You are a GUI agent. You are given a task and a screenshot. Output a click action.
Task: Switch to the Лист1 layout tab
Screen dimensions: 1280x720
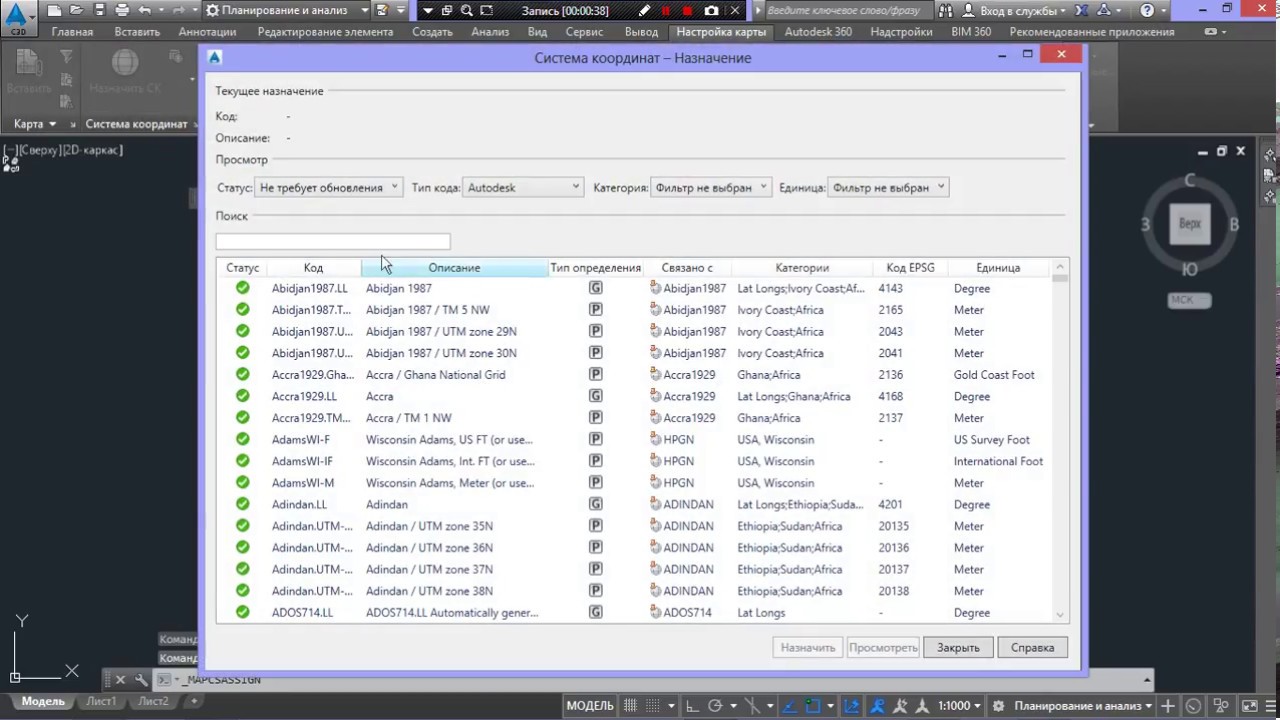(x=101, y=701)
